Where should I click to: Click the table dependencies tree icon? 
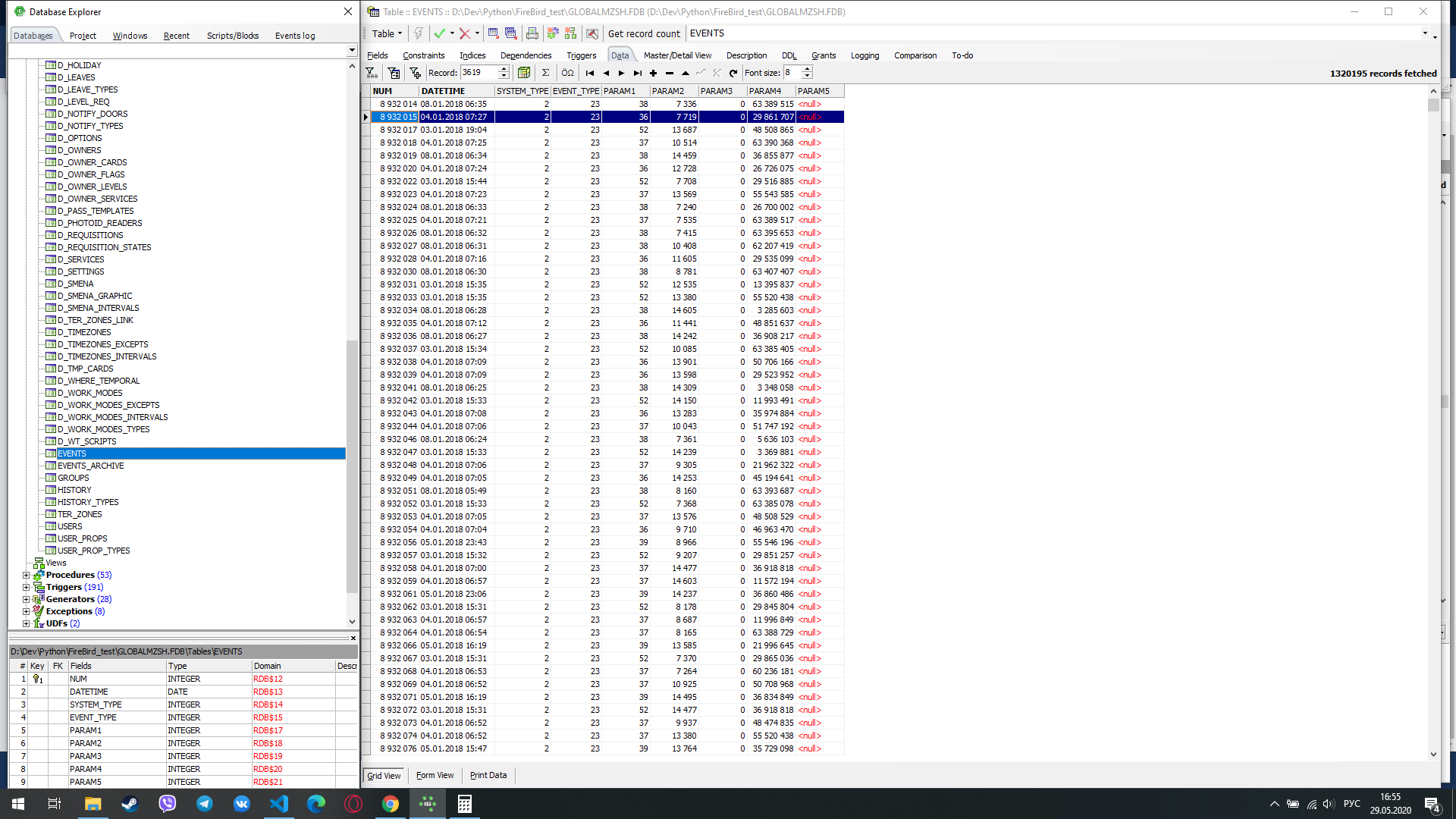pyautogui.click(x=570, y=33)
